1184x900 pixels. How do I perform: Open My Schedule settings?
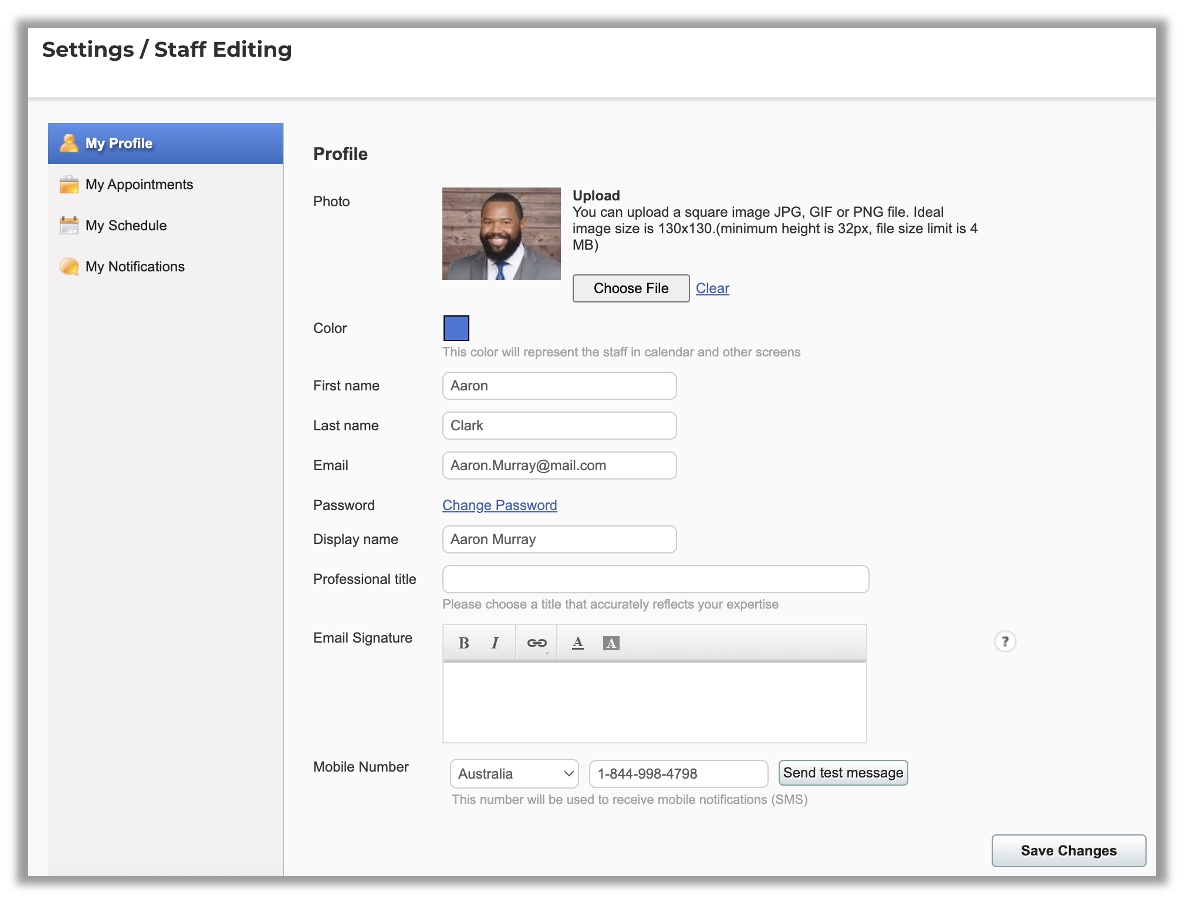click(x=165, y=225)
